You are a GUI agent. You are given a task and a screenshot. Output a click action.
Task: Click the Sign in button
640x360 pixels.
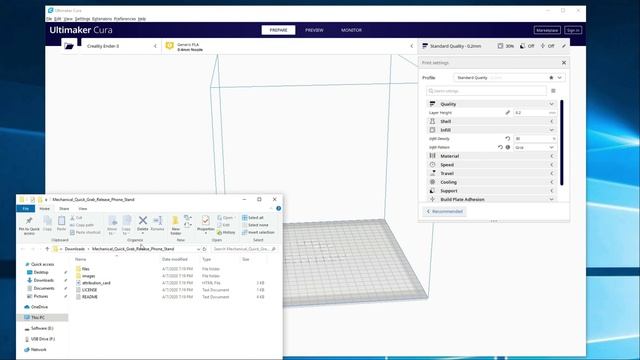tap(573, 30)
